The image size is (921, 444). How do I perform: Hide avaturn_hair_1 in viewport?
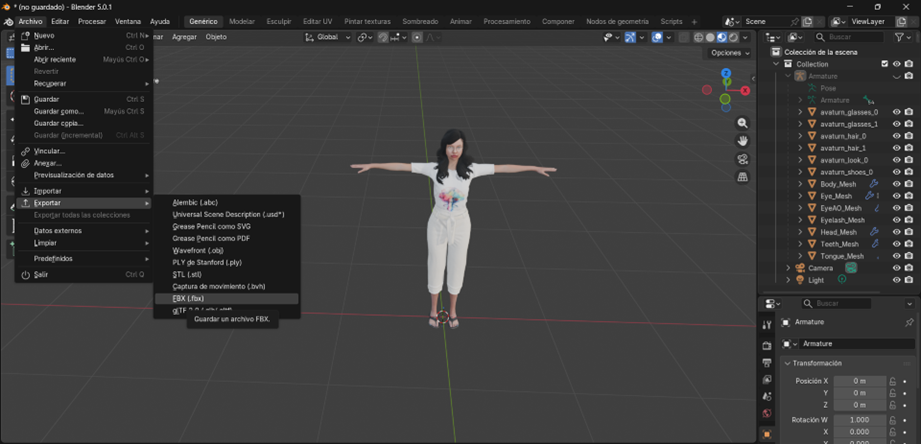click(x=897, y=148)
